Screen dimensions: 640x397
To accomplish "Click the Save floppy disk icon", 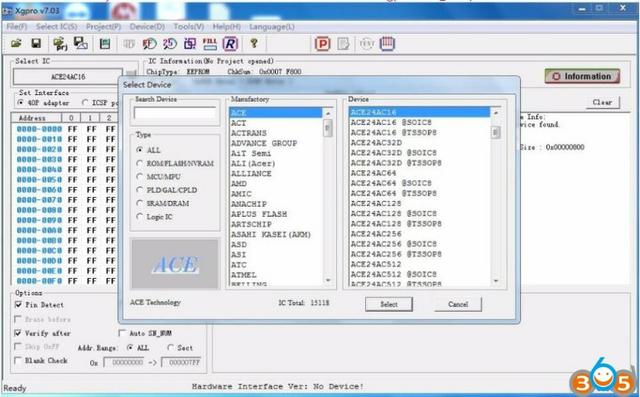I will point(36,43).
